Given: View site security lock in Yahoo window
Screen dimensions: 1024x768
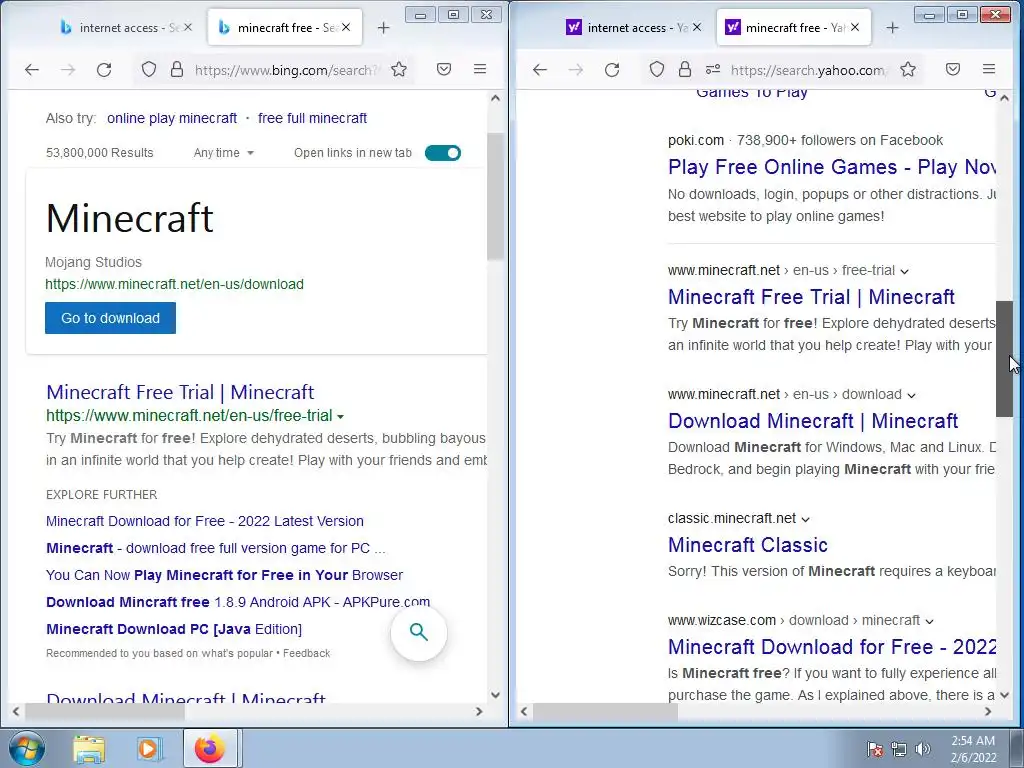Looking at the screenshot, I should coord(684,69).
